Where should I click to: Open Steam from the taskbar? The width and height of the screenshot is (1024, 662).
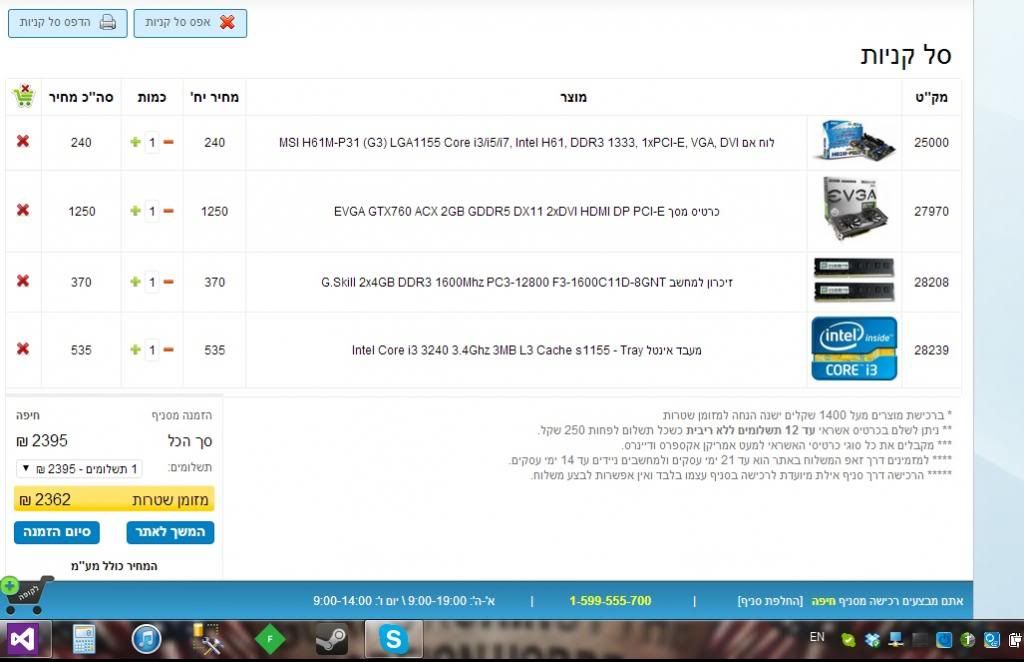pyautogui.click(x=331, y=639)
